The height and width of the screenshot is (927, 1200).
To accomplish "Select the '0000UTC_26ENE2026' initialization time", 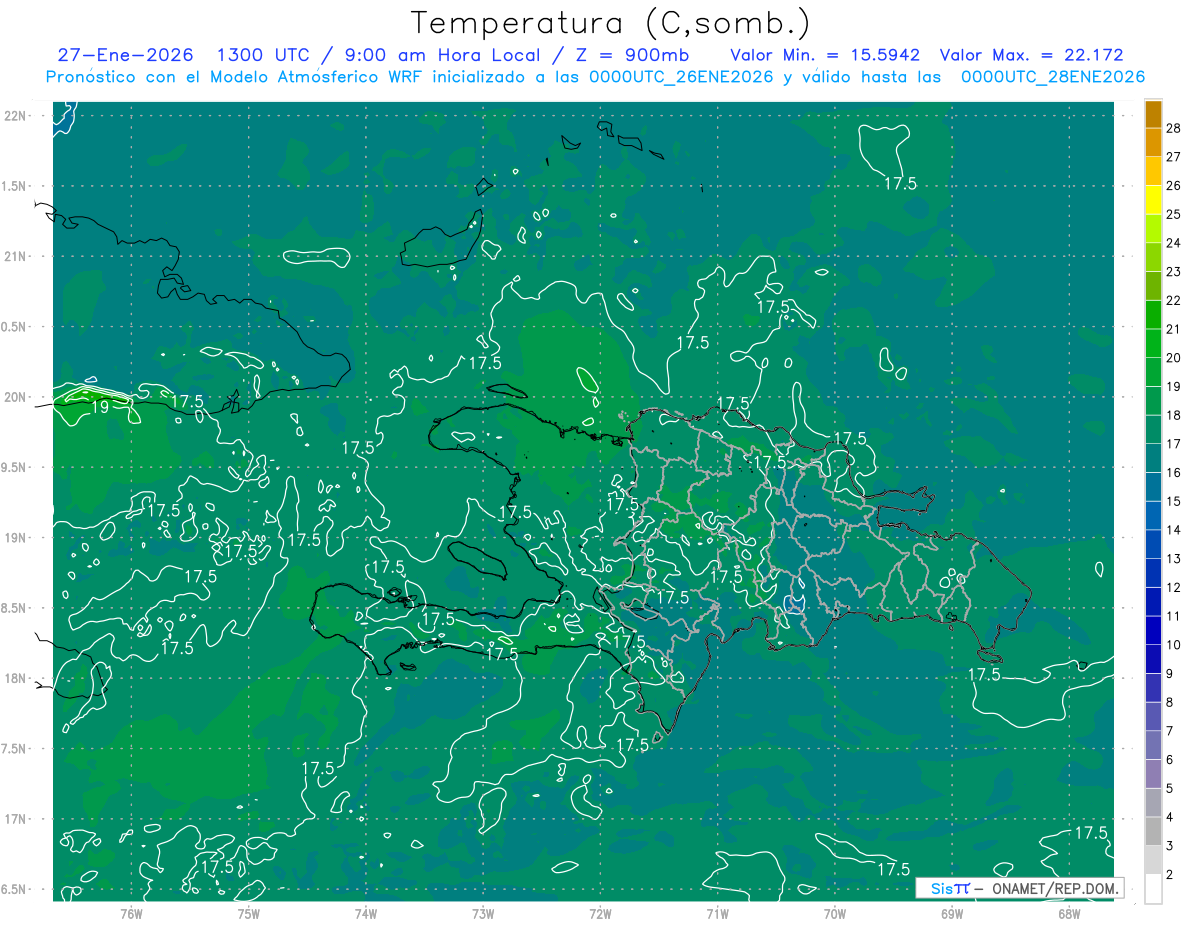I will point(681,77).
